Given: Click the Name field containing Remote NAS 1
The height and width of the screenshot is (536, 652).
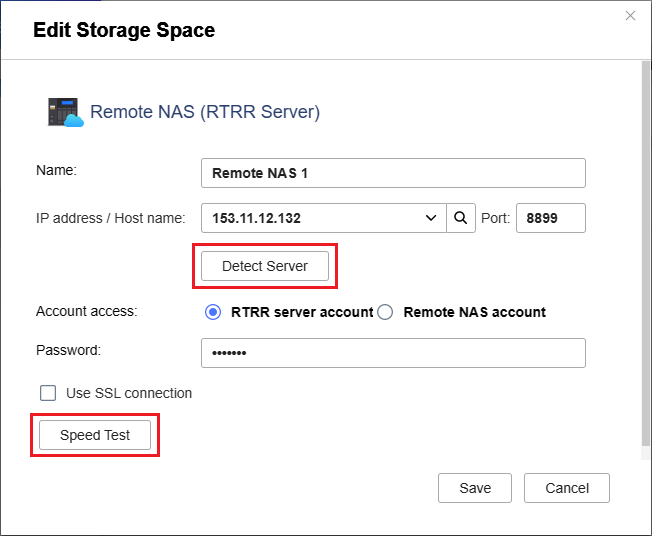Looking at the screenshot, I should (392, 173).
